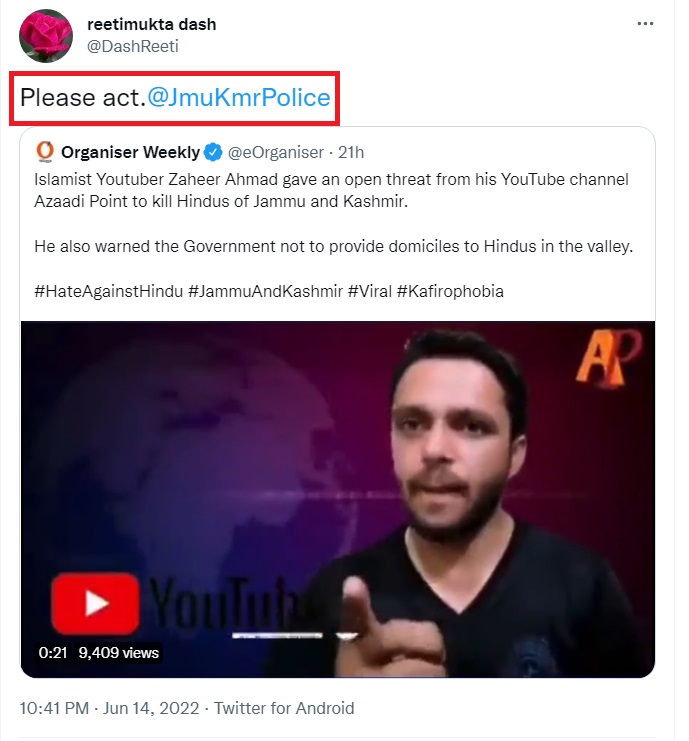
Task: Open the #Kafirophobia hashtag
Action: (x=450, y=291)
